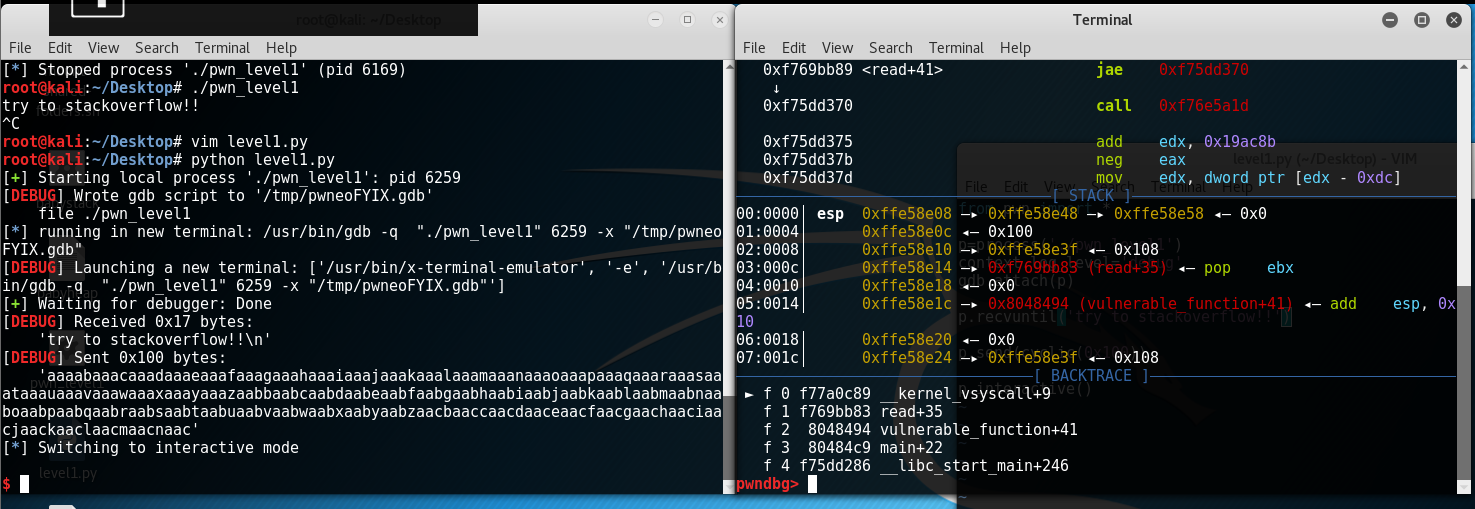The image size is (1475, 509).
Task: Click the '[ BACKTRACE ]' section header
Action: 1092,376
